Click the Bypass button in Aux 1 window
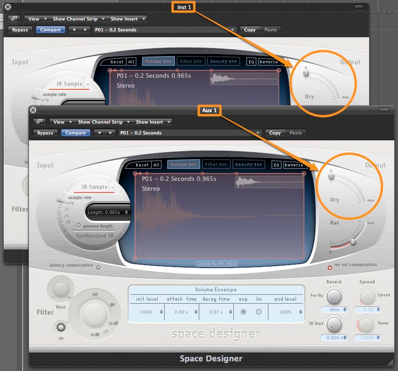Screen dimensions: 398x371 coord(46,133)
